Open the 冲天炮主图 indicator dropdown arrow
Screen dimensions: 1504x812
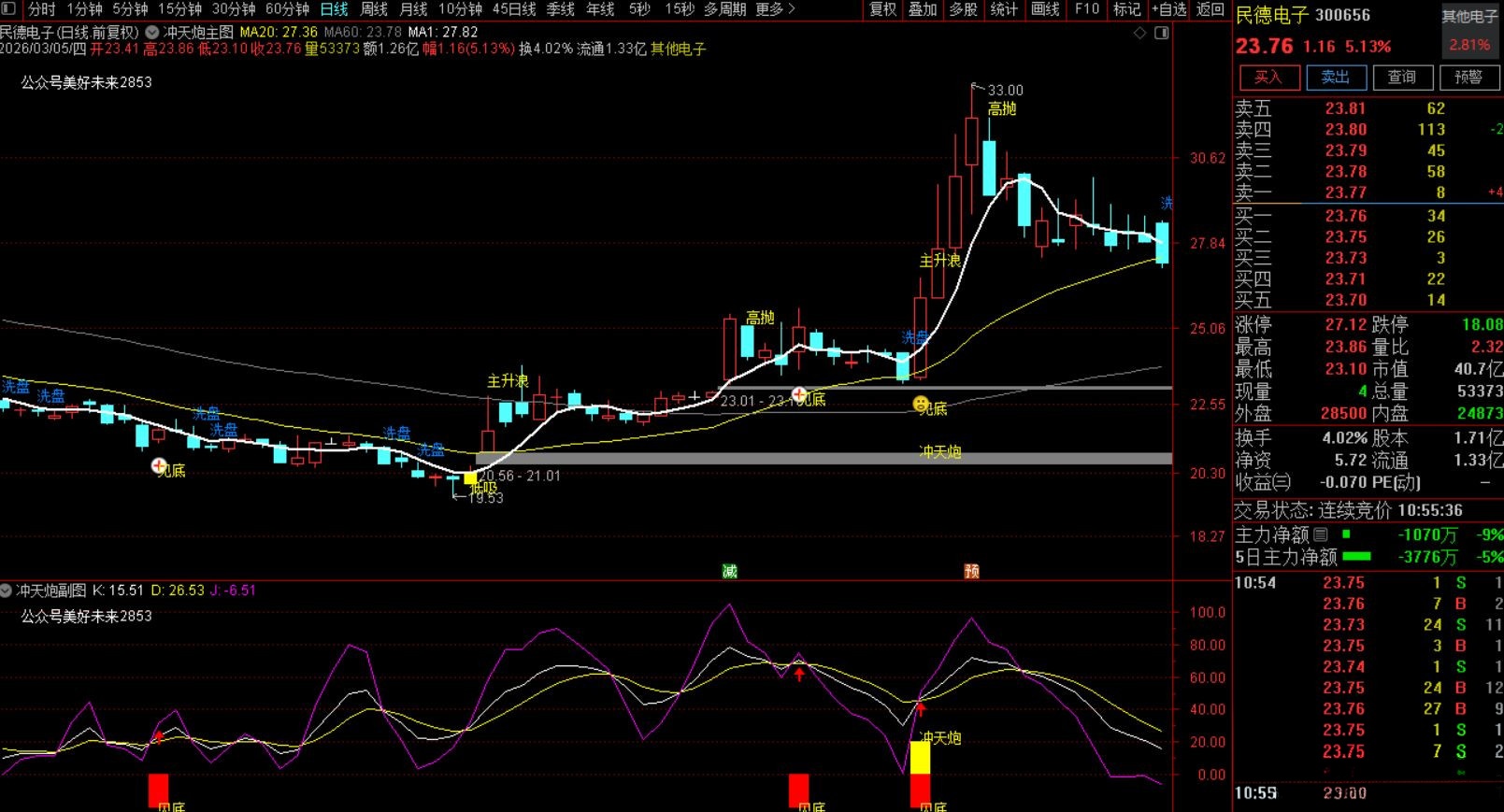click(x=152, y=32)
